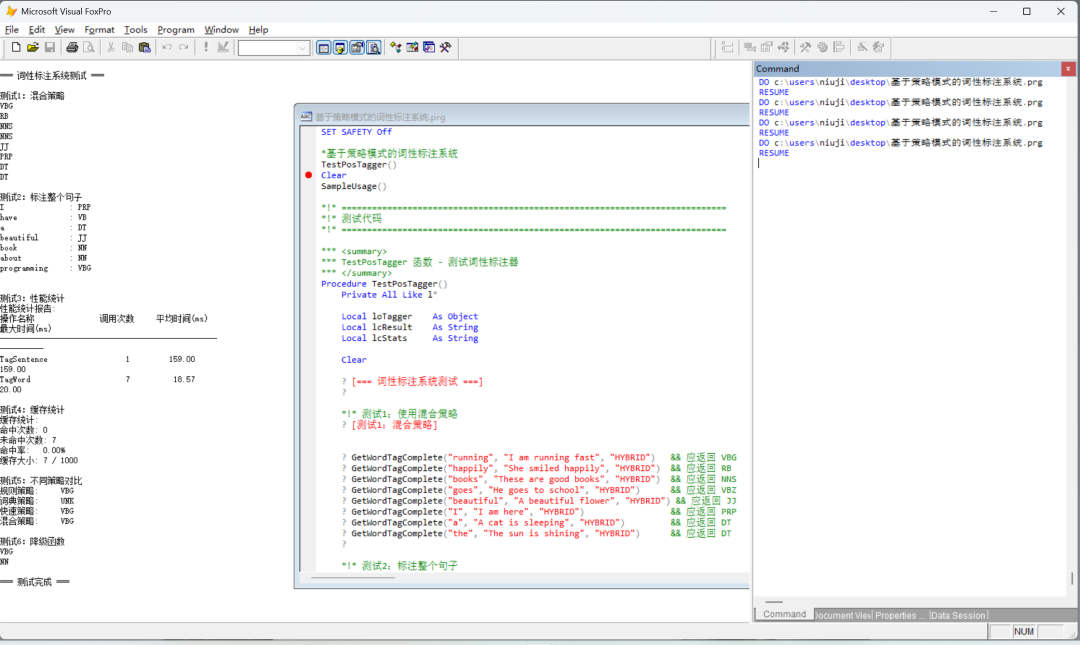Toggle the Document View Window button
Viewport: 1080px width, 645px height.
click(372, 47)
